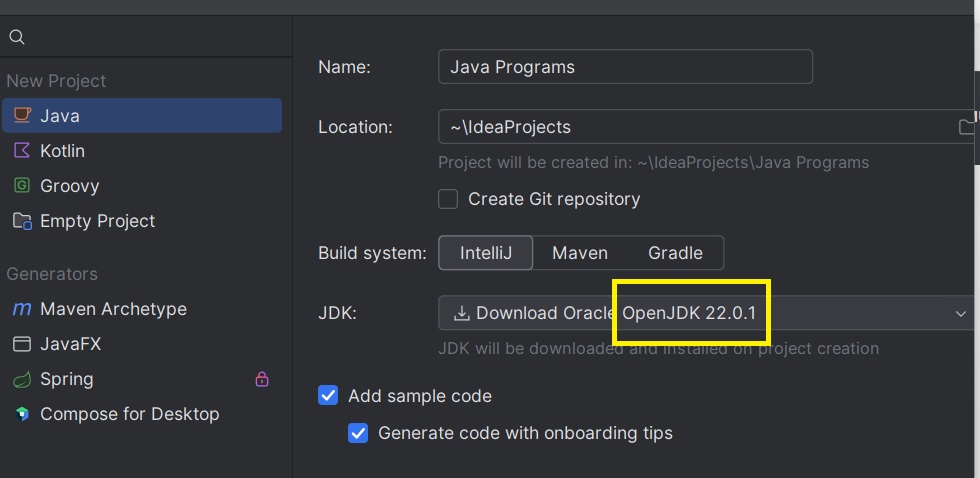Select IntelliJ build system option
The height and width of the screenshot is (478, 980).
click(x=486, y=253)
